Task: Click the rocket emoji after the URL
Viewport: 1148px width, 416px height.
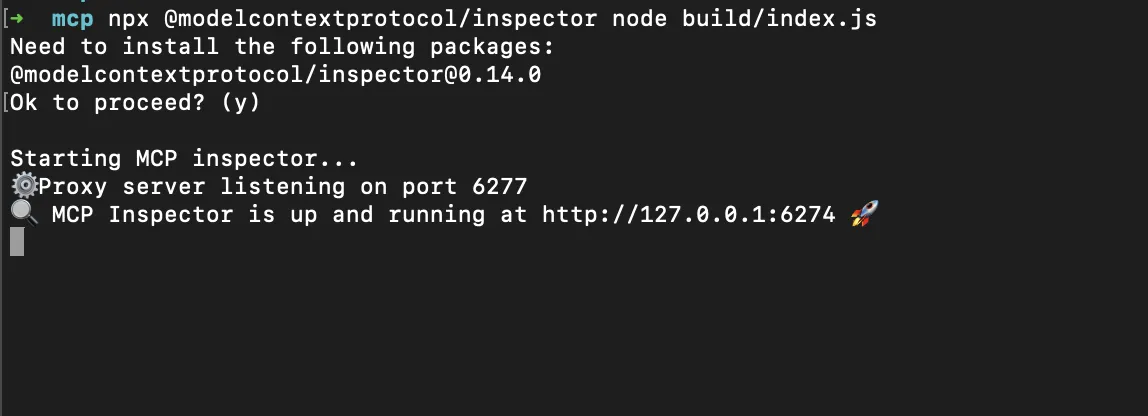Action: coord(864,214)
